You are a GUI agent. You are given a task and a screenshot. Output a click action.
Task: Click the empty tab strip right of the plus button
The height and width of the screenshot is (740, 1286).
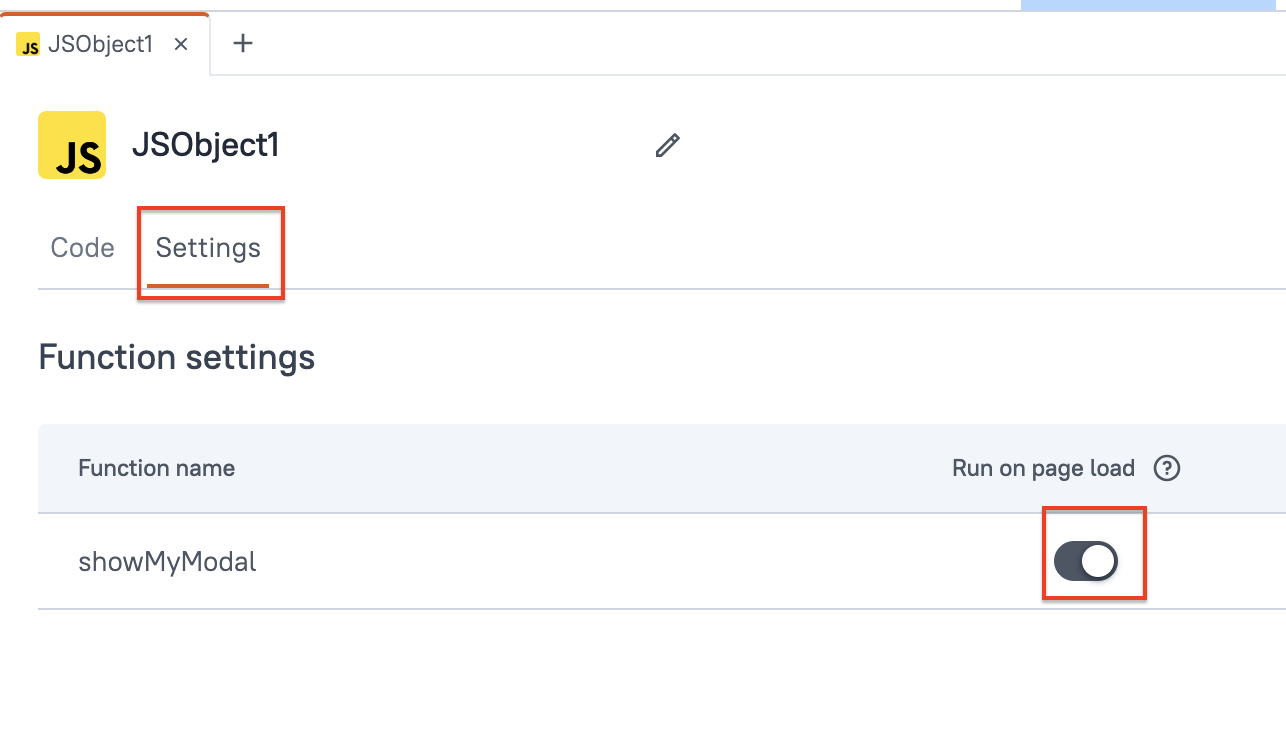point(700,44)
